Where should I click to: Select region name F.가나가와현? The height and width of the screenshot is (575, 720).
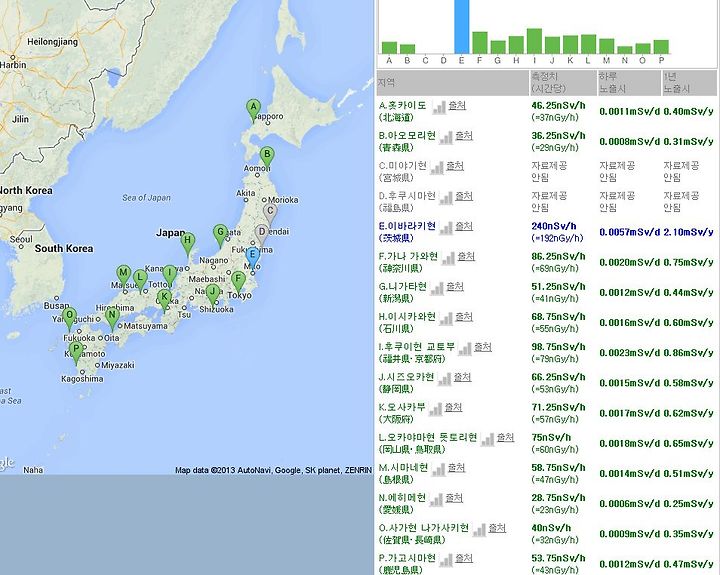click(x=408, y=256)
